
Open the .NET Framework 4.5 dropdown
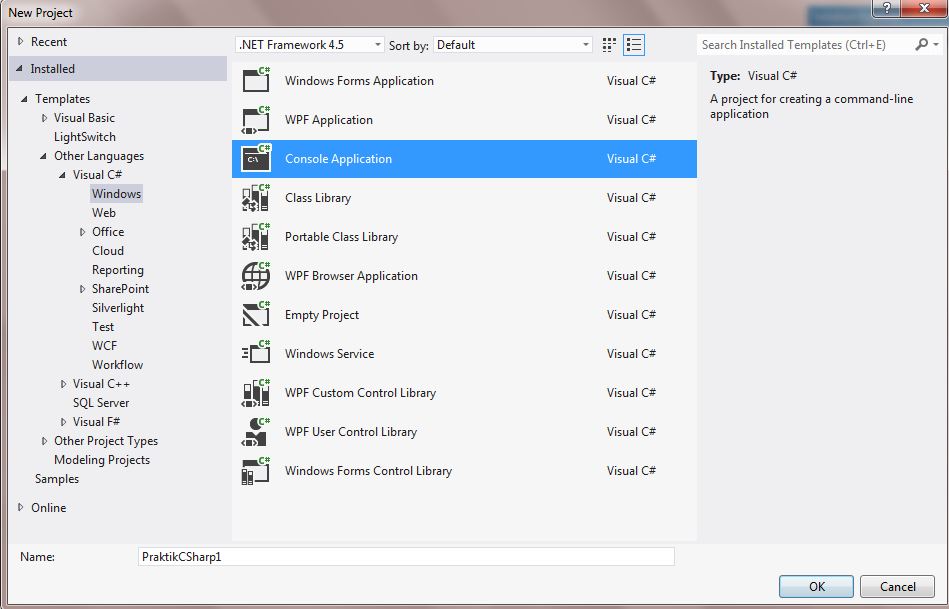point(309,45)
